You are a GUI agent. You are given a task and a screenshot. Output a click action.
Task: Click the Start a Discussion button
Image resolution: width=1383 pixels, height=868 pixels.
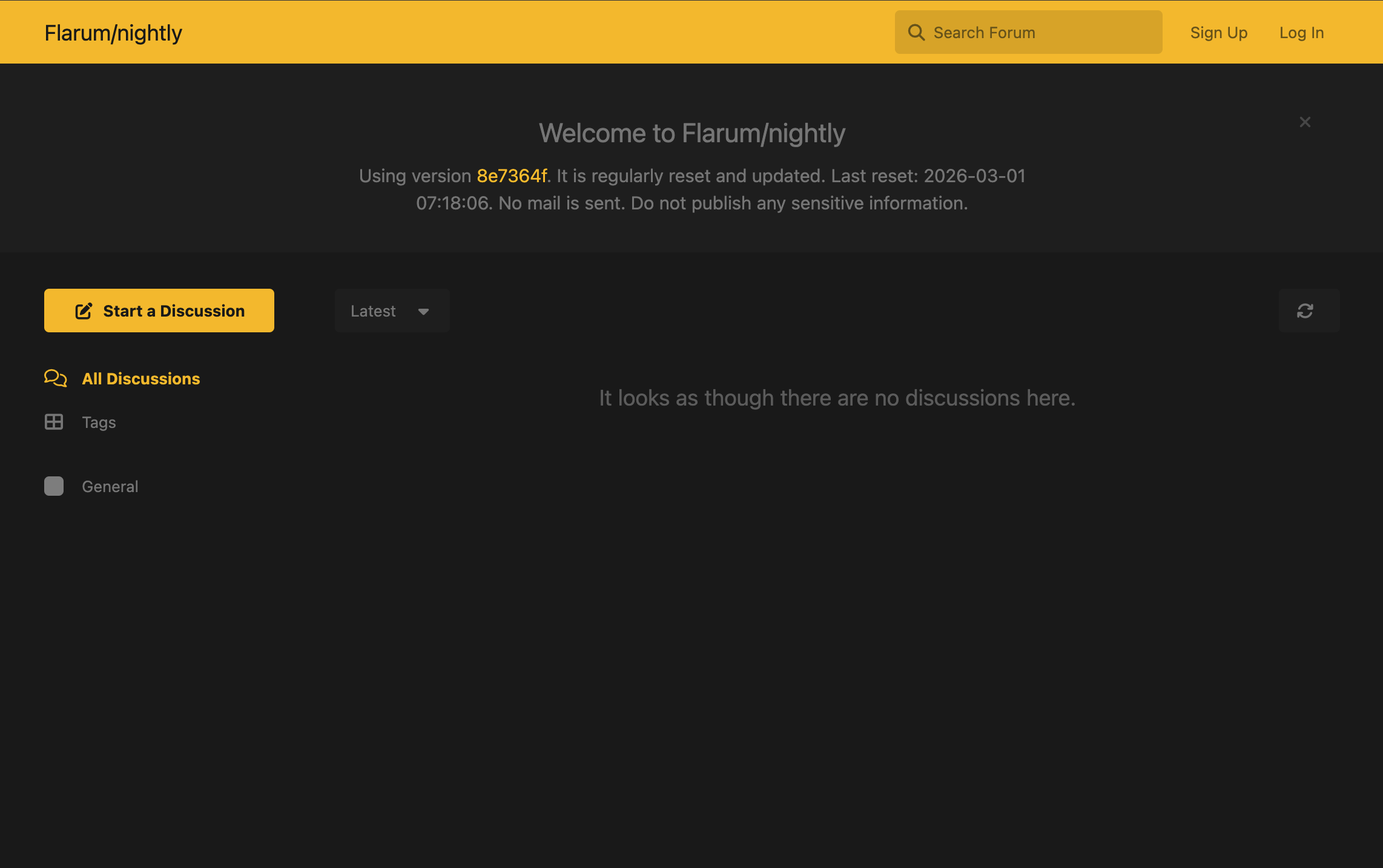[159, 311]
